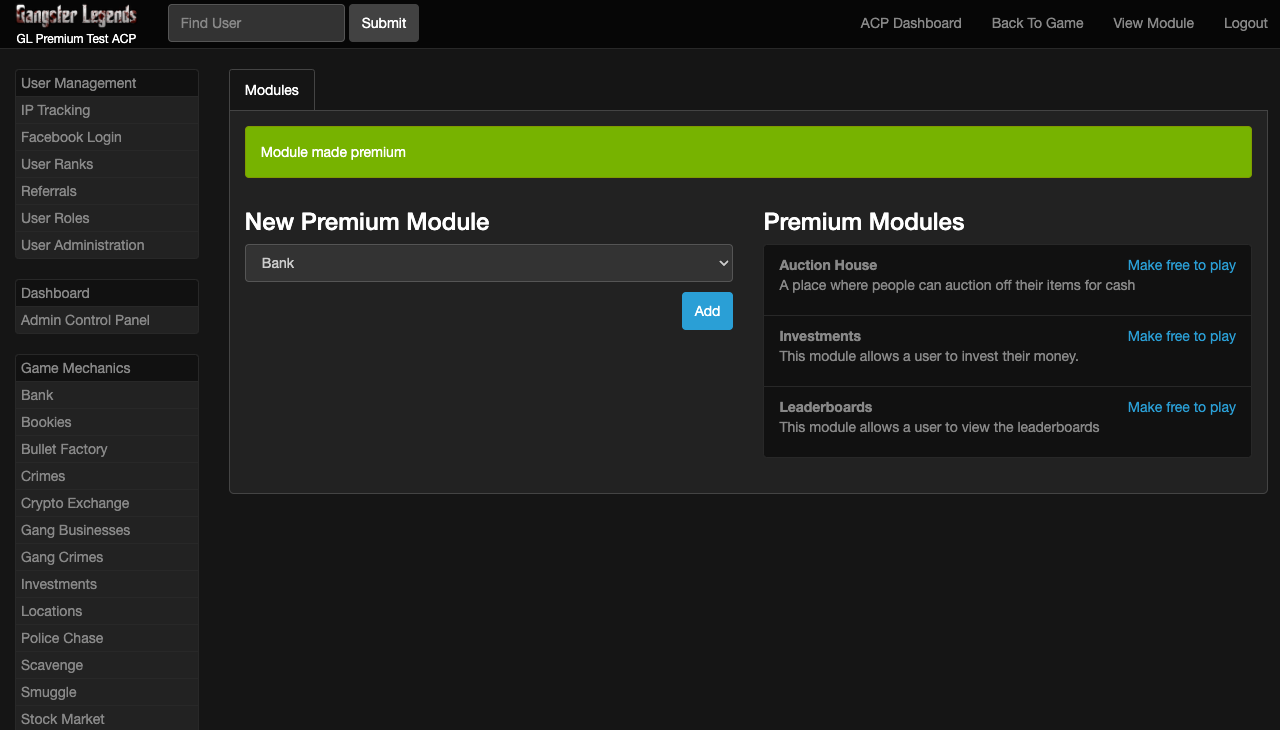Log out of the admin panel
Screen dimensions: 1280x730
tap(1245, 23)
